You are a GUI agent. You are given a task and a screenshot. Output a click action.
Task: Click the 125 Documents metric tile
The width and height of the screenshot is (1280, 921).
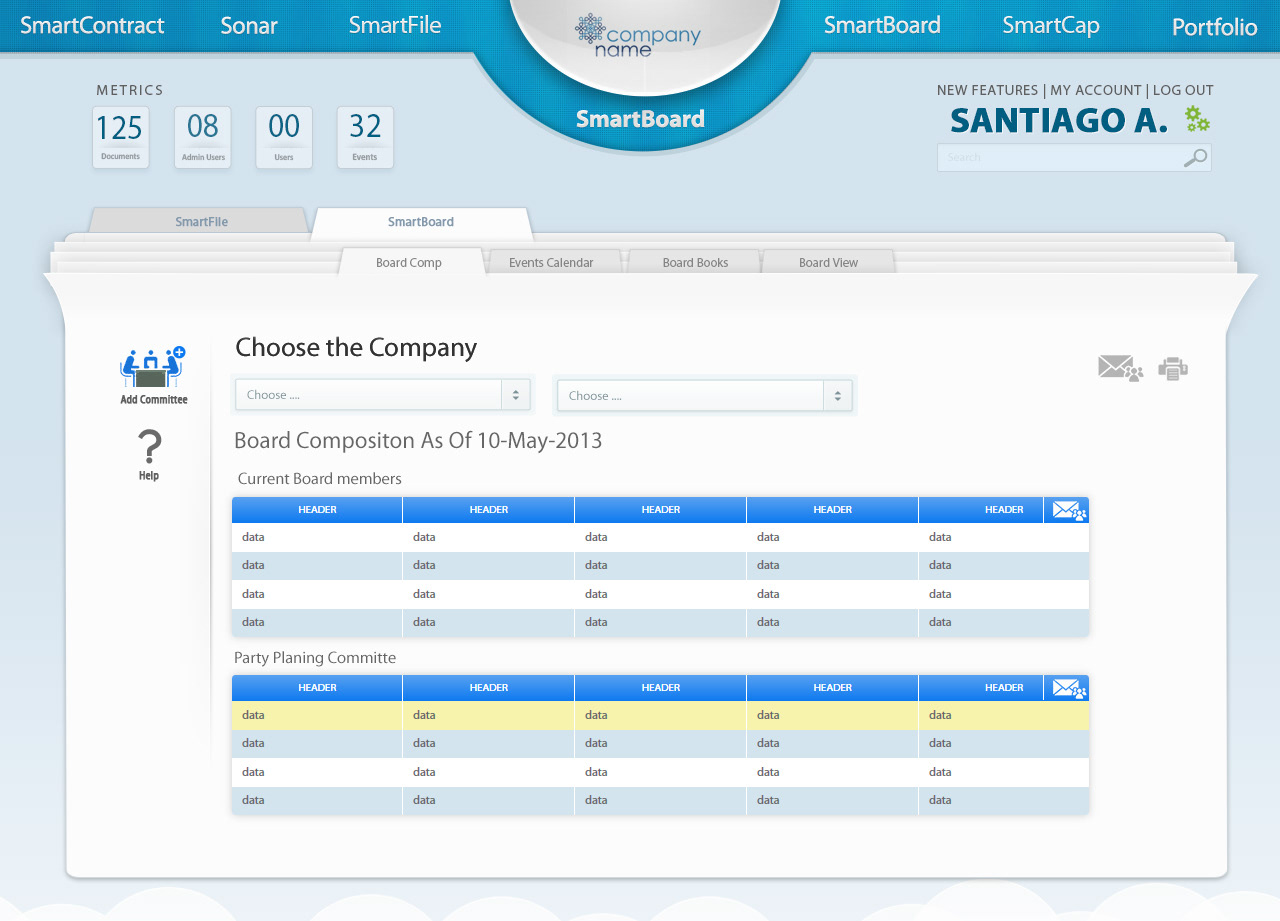pos(121,137)
